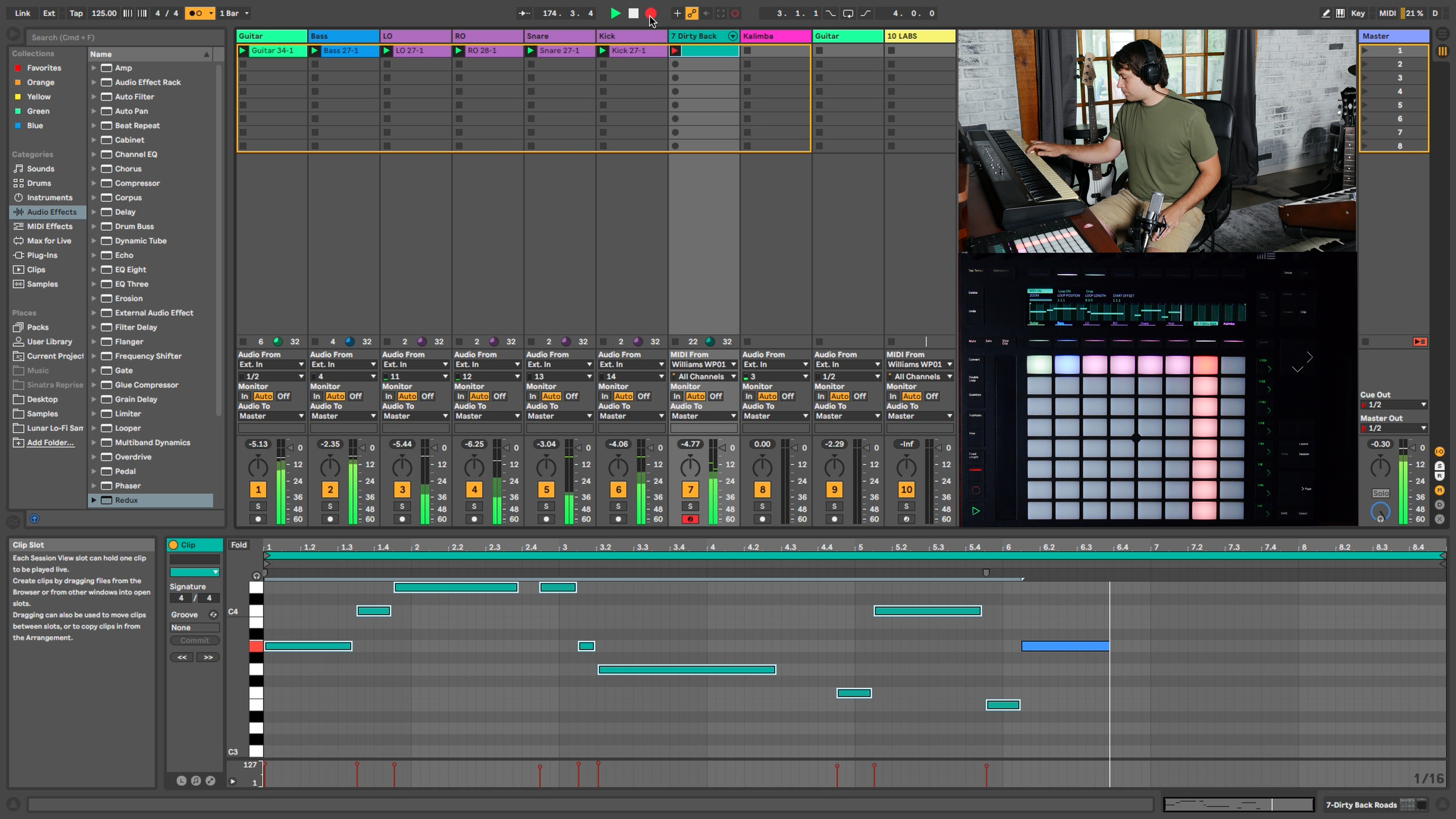Click the Red Favorites color swatch
Image resolution: width=1456 pixels, height=819 pixels.
click(17, 68)
